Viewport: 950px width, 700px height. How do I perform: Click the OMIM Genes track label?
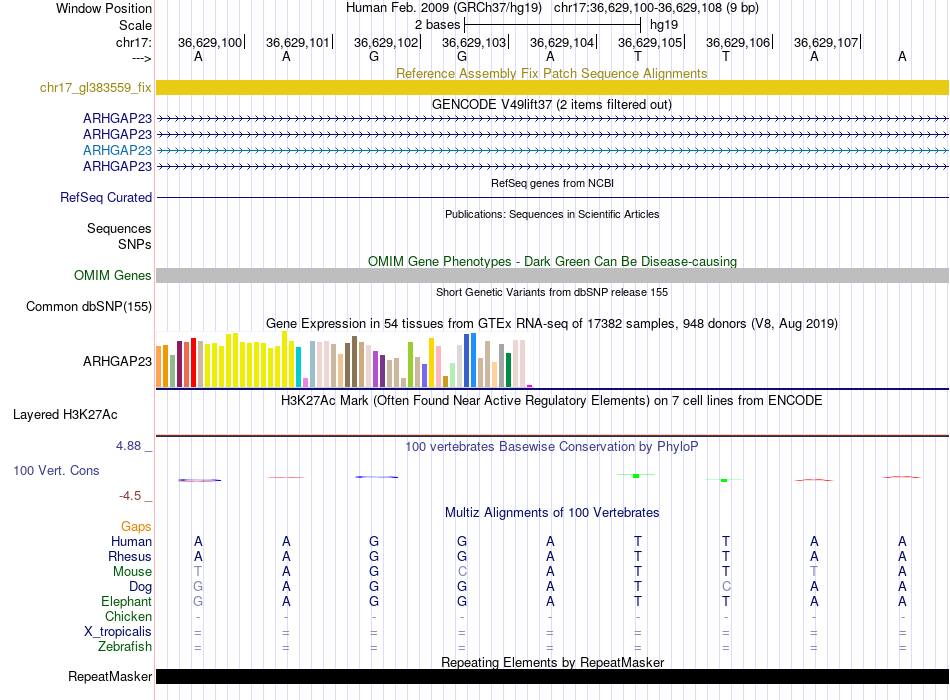(113, 276)
